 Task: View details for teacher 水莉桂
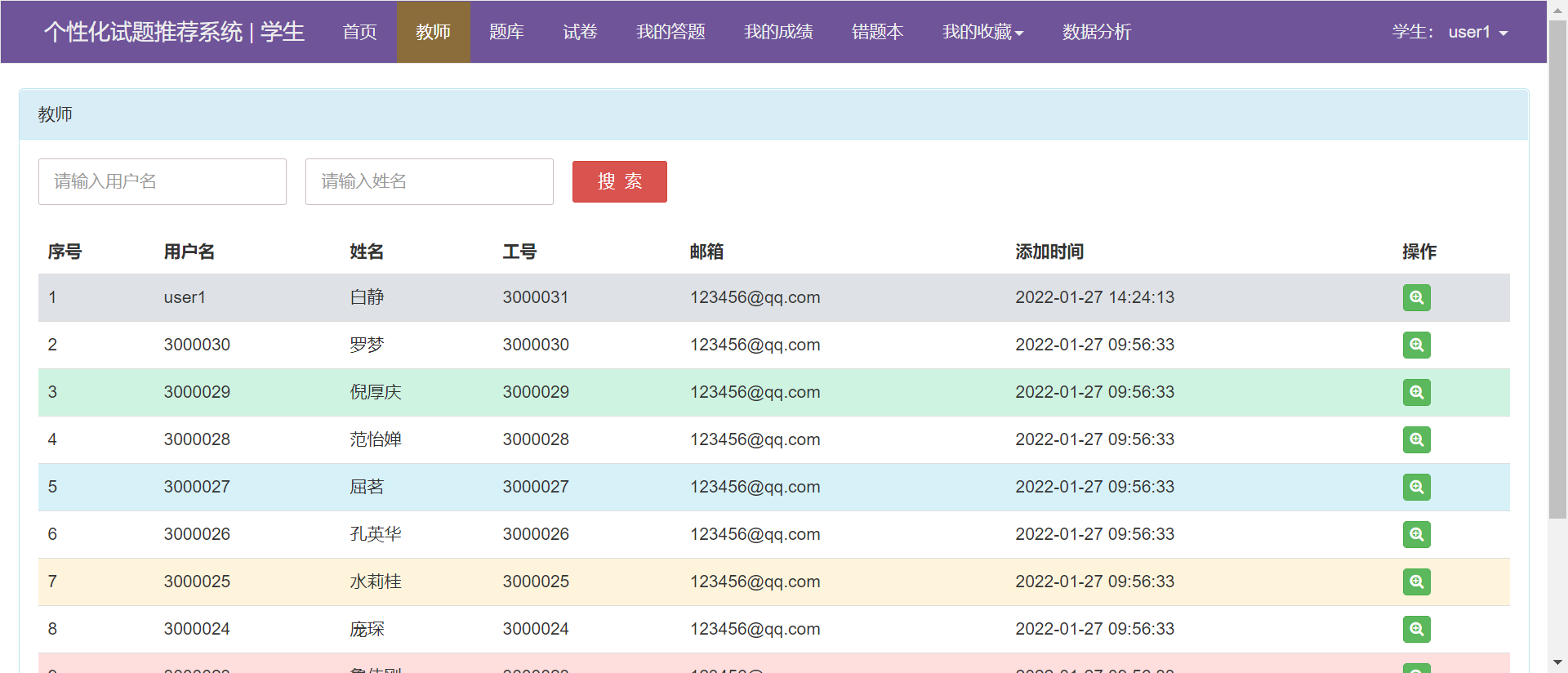coord(1416,582)
